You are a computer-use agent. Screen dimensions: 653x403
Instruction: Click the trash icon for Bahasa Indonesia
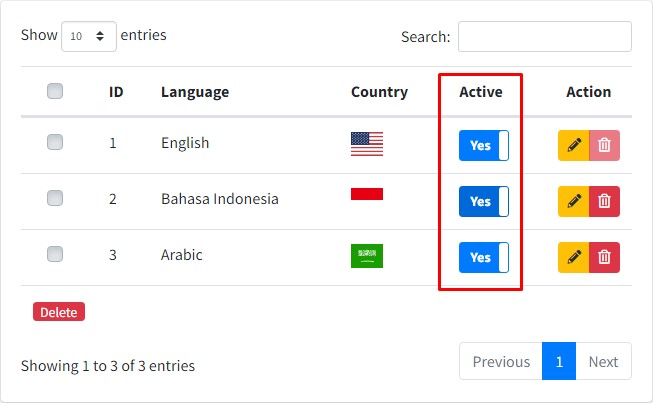(604, 202)
